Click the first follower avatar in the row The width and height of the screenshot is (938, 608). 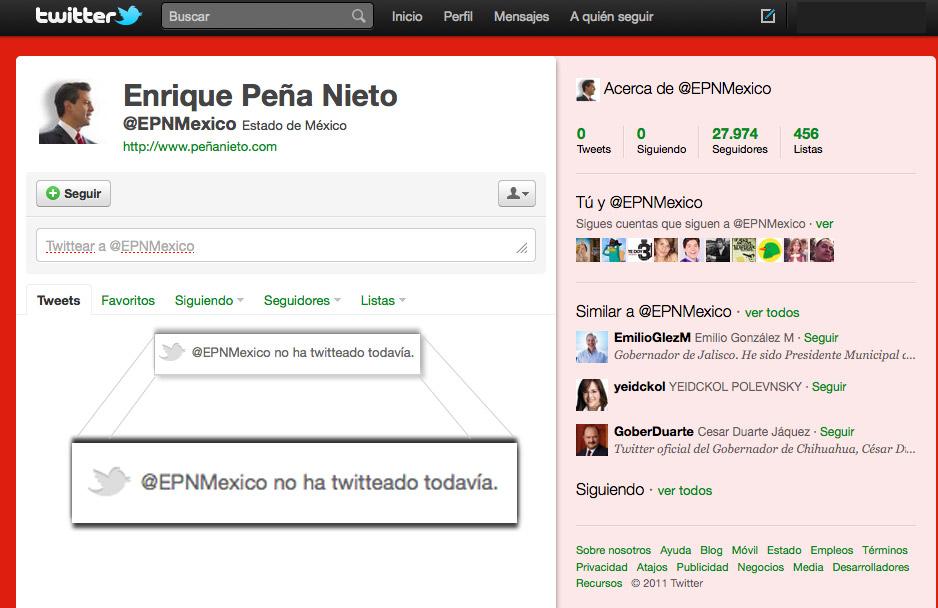click(x=587, y=250)
